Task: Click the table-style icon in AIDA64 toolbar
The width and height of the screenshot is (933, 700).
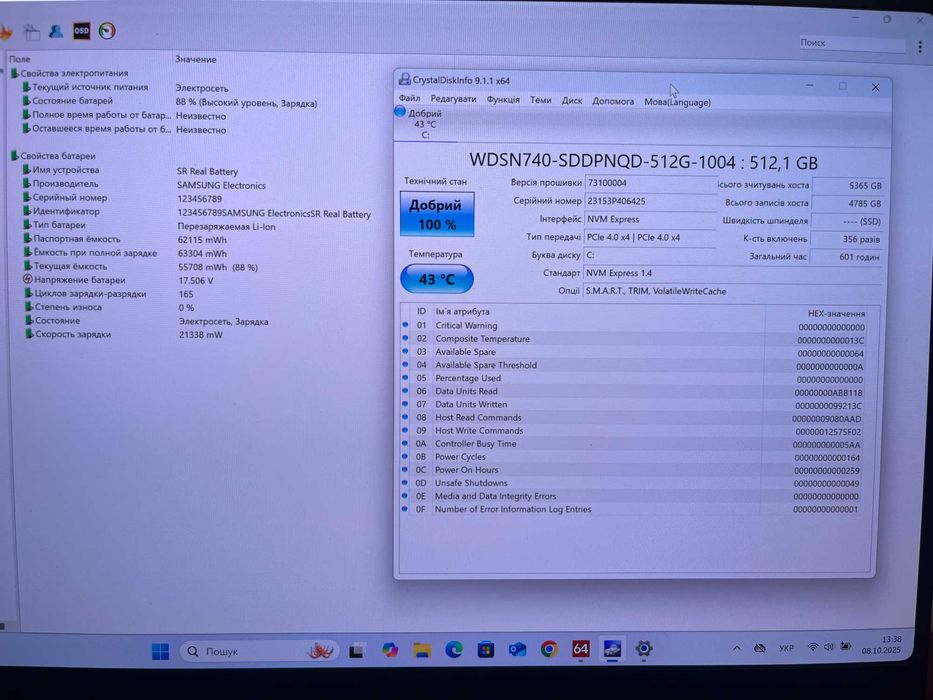Action: (32, 32)
